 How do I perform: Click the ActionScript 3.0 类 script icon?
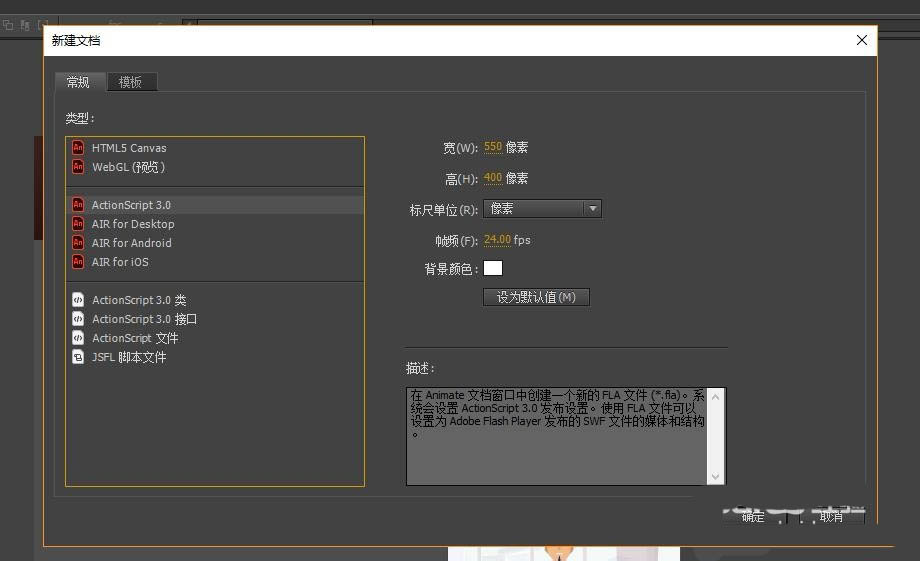(x=78, y=300)
